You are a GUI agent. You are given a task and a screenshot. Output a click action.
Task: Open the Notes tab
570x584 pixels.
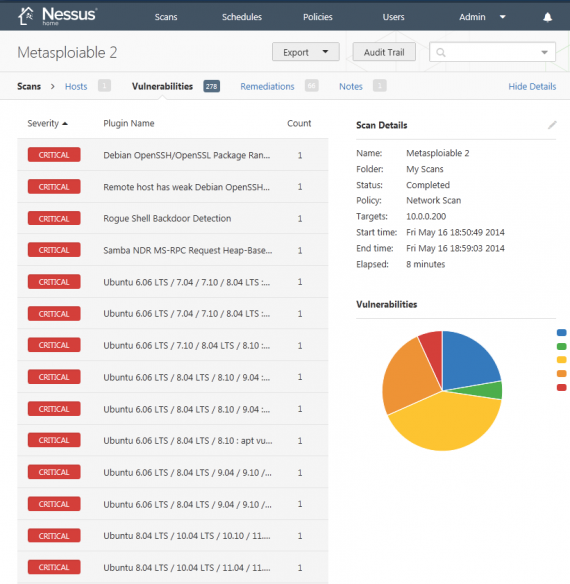click(351, 86)
